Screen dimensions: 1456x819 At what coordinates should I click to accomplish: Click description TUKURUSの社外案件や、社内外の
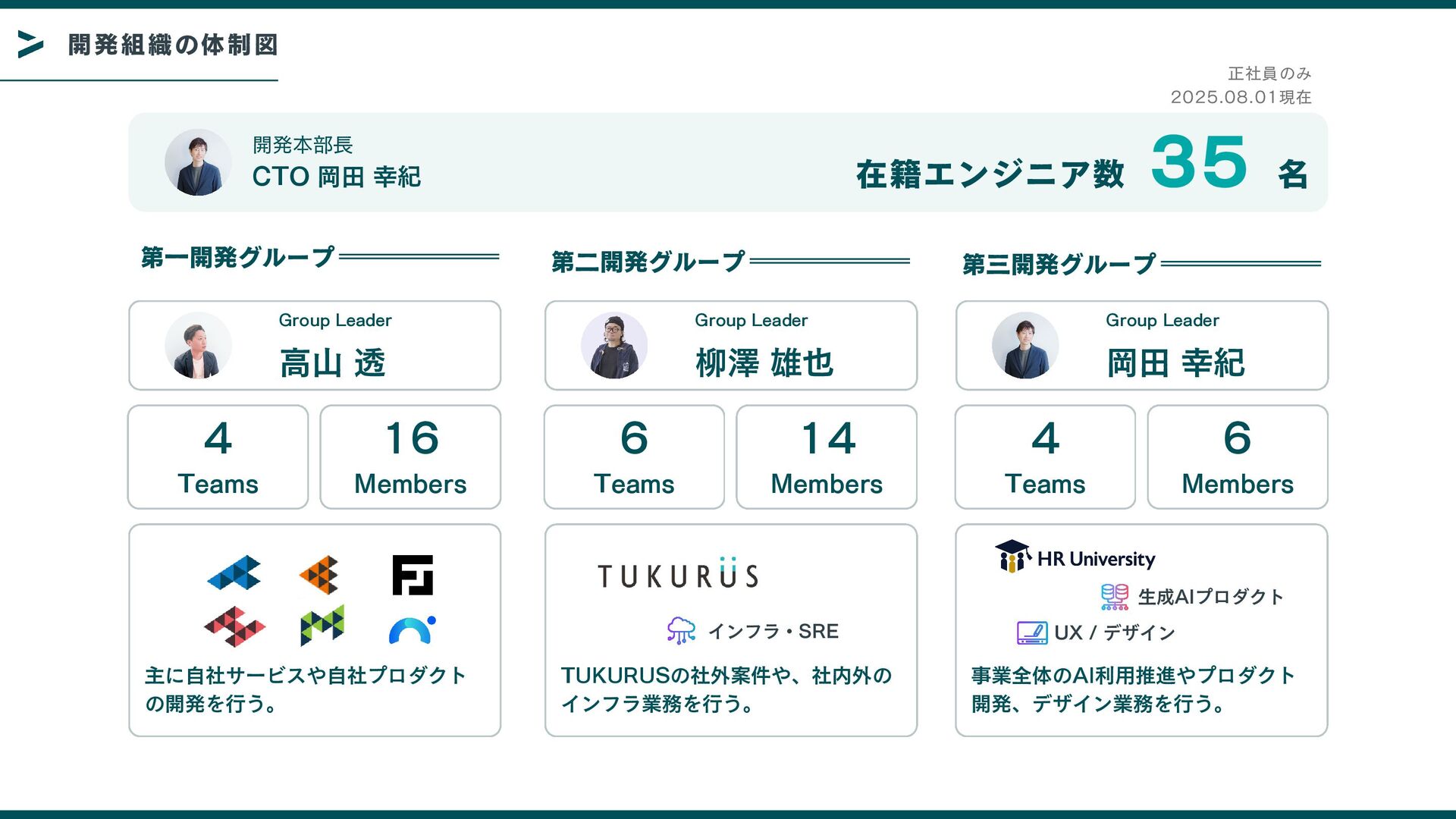(726, 675)
